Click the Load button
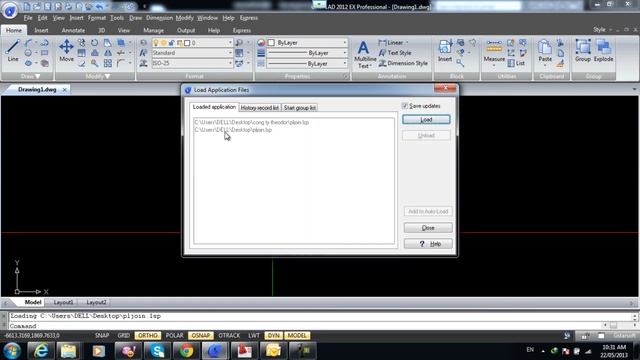640x360 pixels. pyautogui.click(x=426, y=120)
